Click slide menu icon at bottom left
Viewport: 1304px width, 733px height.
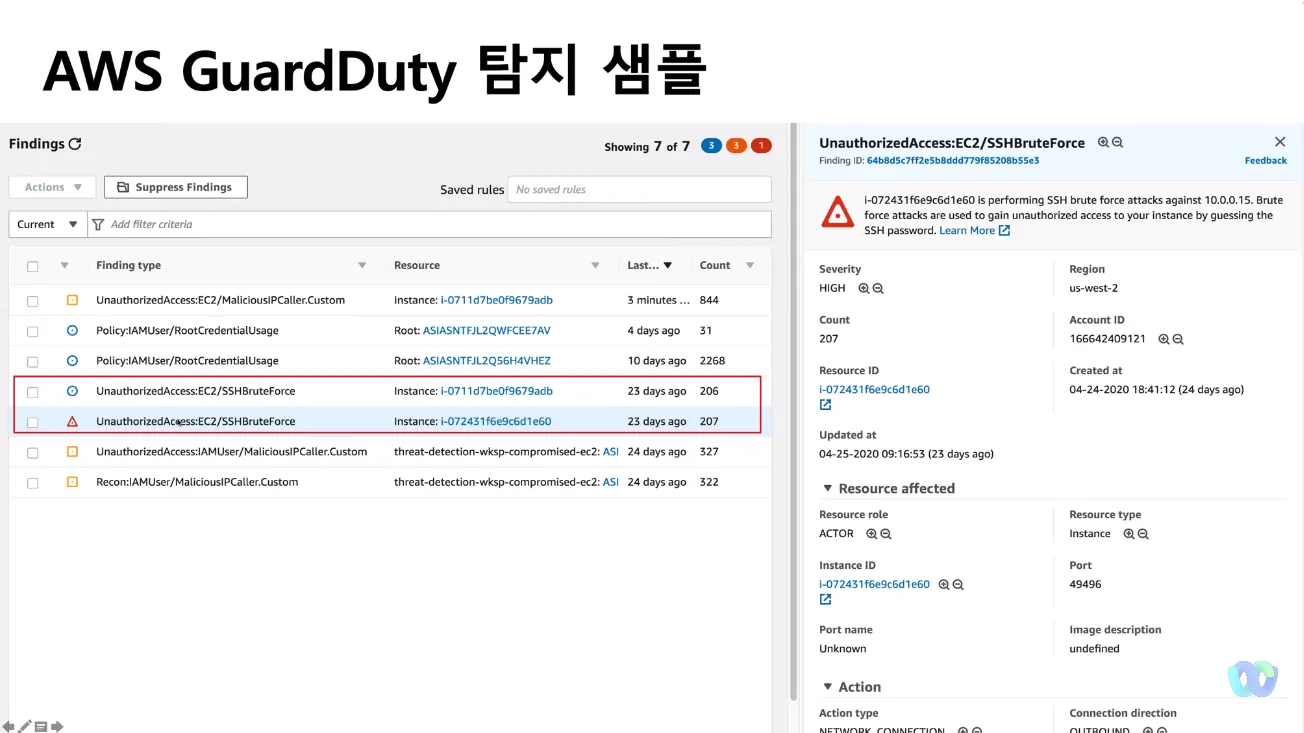pyautogui.click(x=41, y=726)
